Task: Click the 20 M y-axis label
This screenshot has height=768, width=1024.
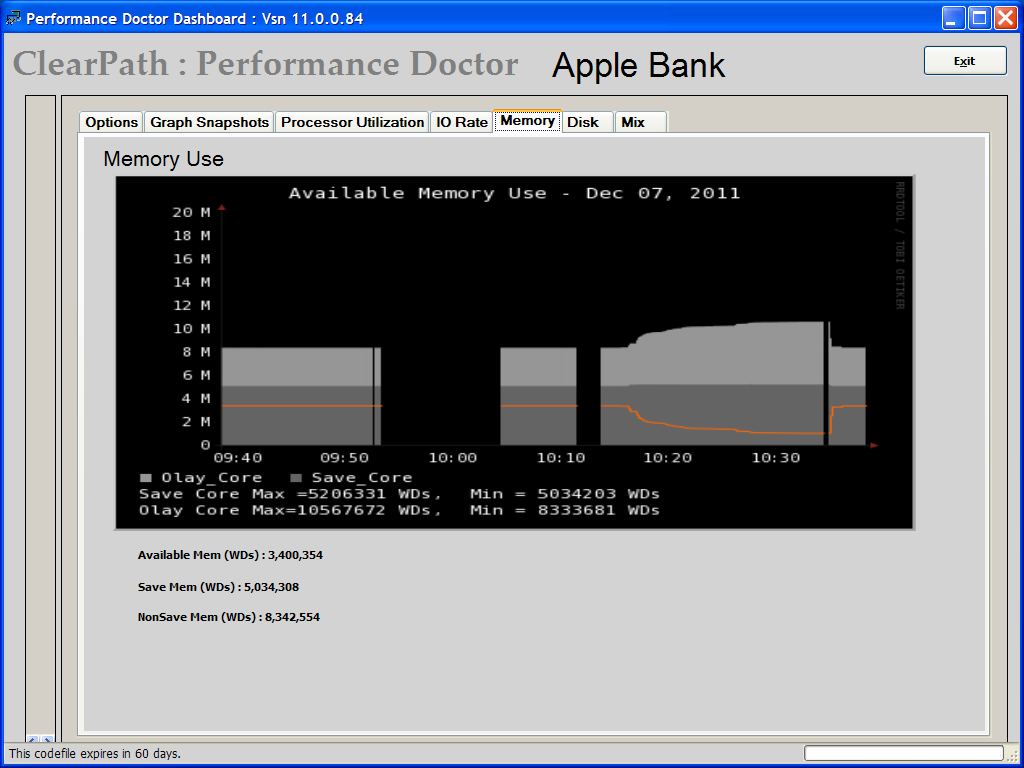Action: (191, 212)
